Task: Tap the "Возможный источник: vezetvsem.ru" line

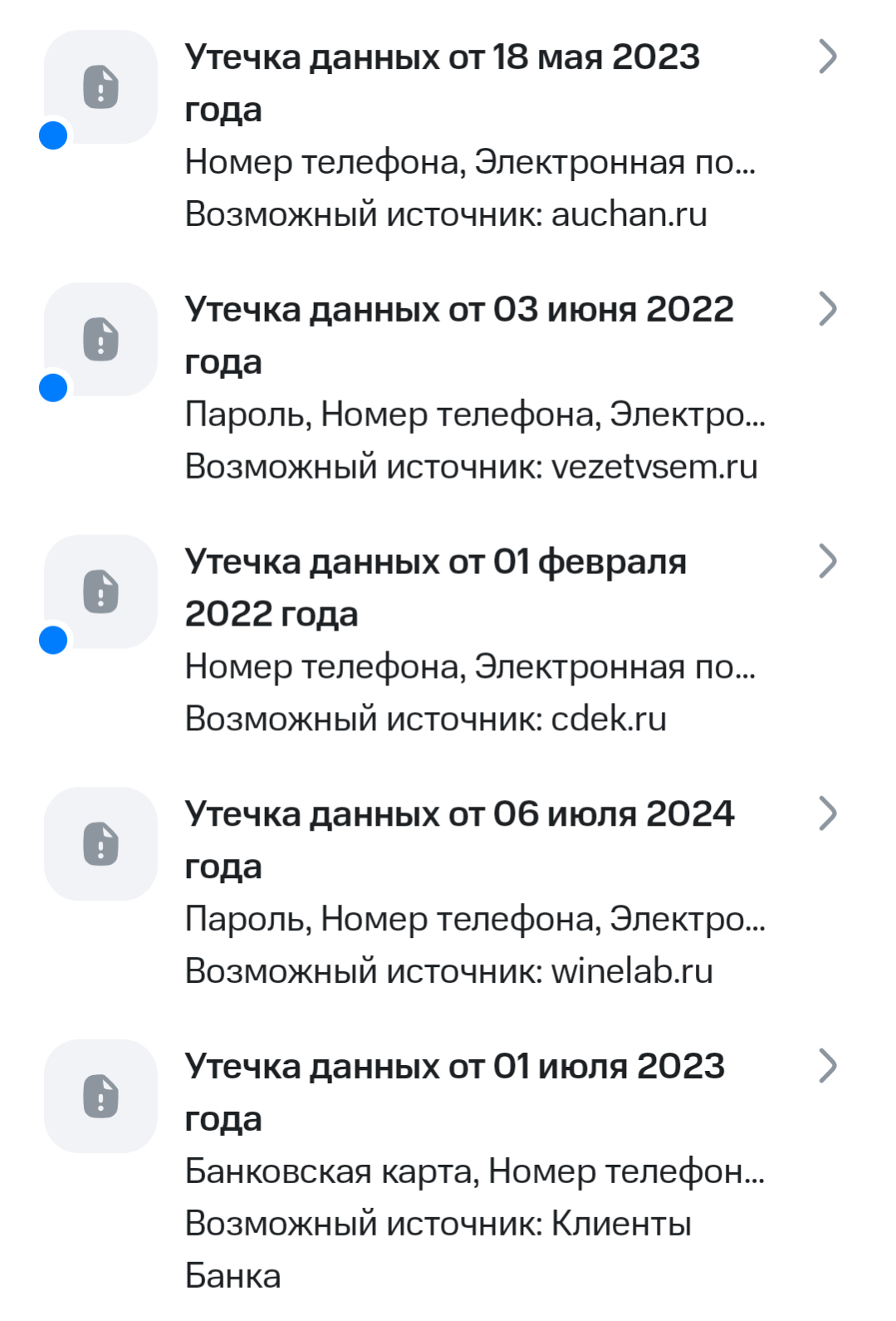Action: [471, 467]
